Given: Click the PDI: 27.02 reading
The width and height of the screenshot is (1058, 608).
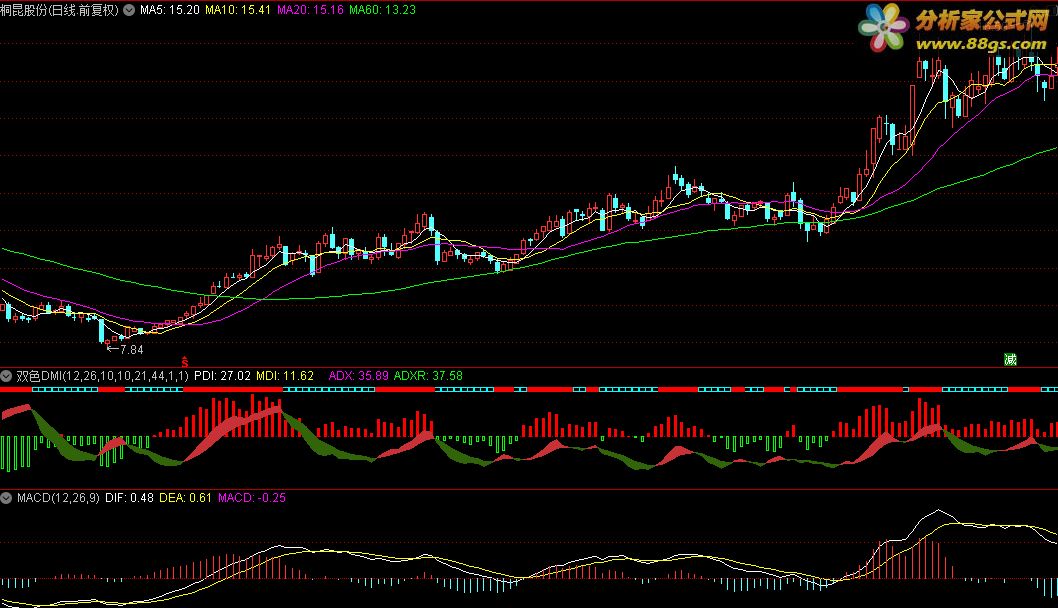Looking at the screenshot, I should coord(222,376).
